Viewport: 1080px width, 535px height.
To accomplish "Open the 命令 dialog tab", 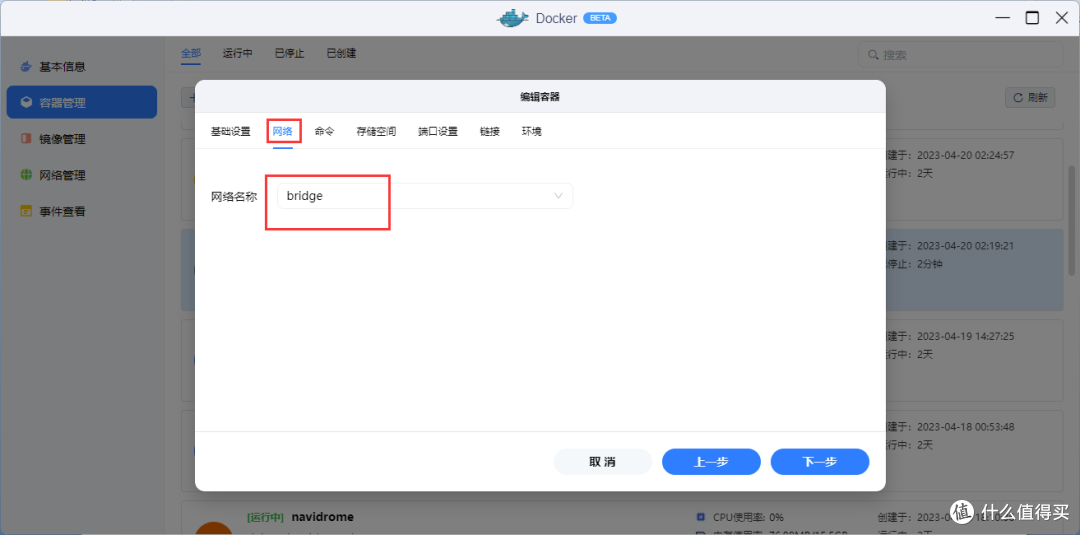I will (324, 132).
